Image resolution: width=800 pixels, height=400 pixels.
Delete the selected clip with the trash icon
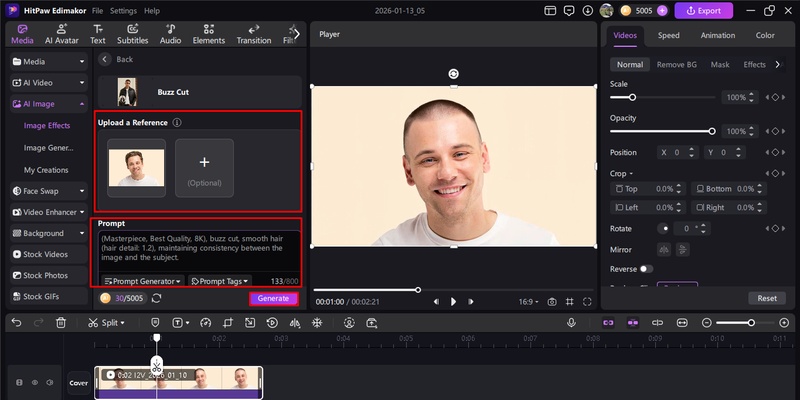[x=61, y=322]
